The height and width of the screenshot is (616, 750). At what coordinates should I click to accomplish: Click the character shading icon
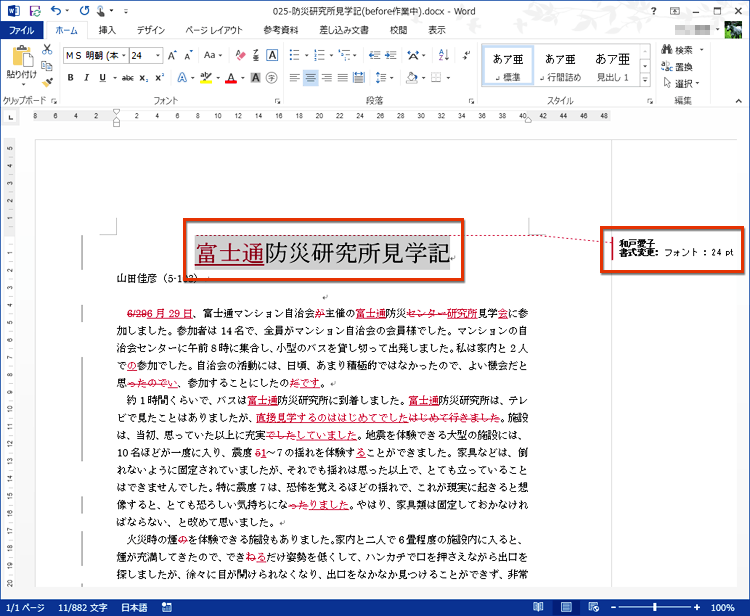pyautogui.click(x=256, y=77)
